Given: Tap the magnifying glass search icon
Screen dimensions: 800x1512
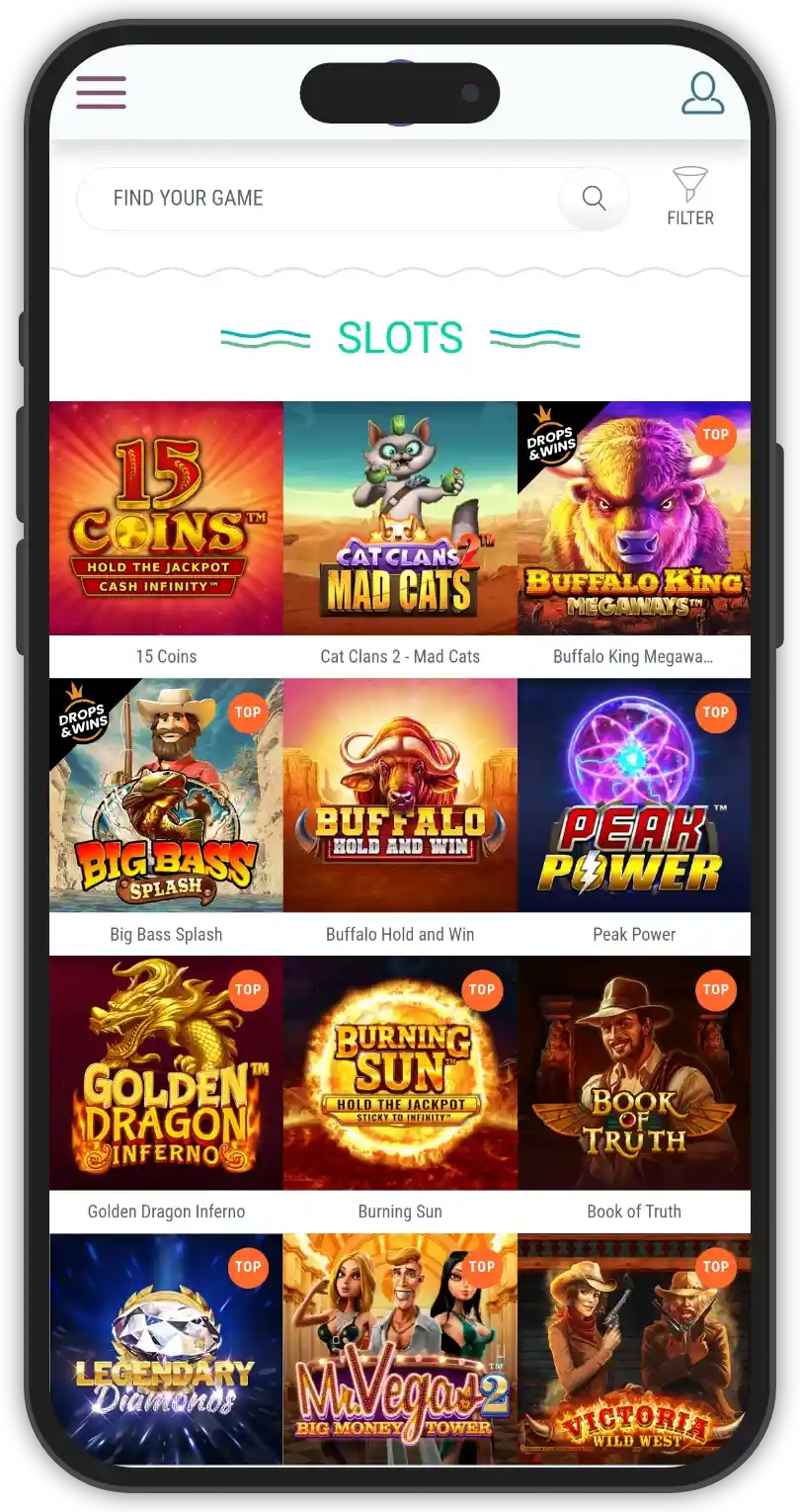Looking at the screenshot, I should click(x=594, y=198).
